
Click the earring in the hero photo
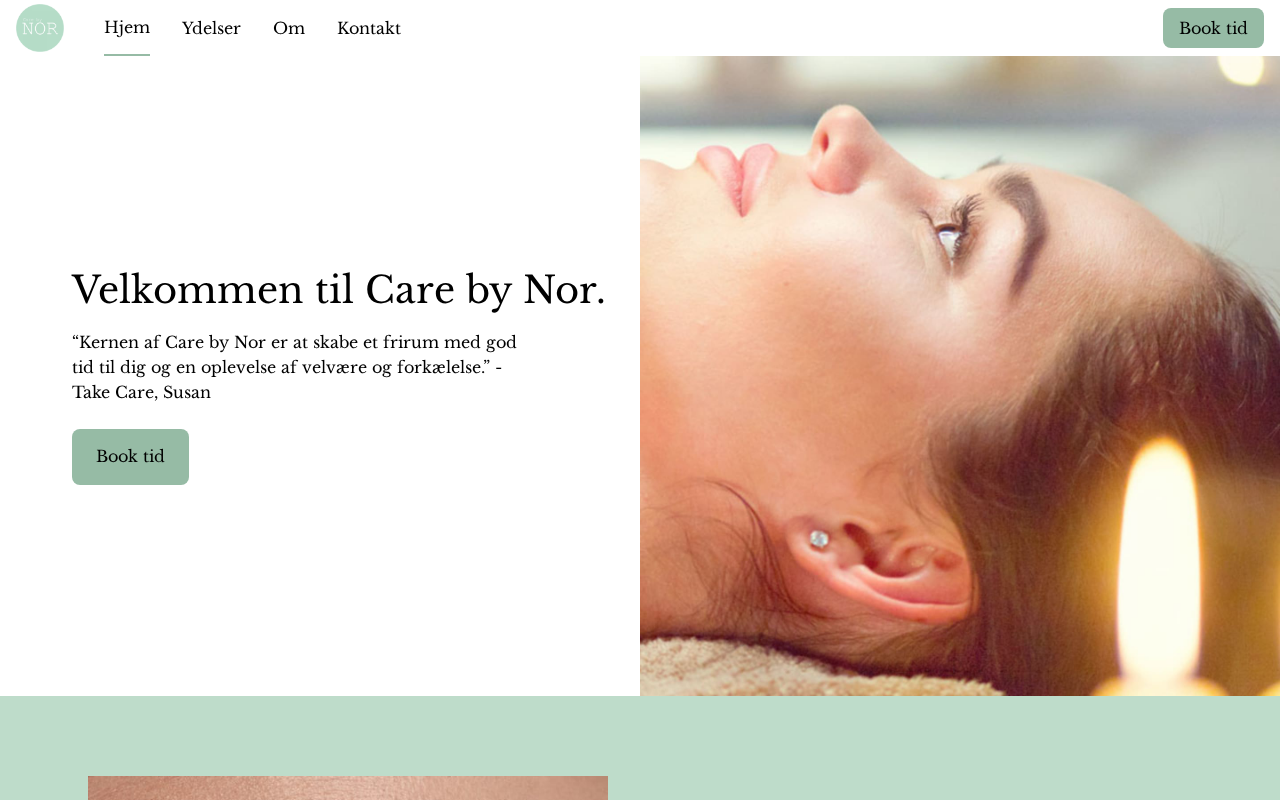click(x=819, y=540)
